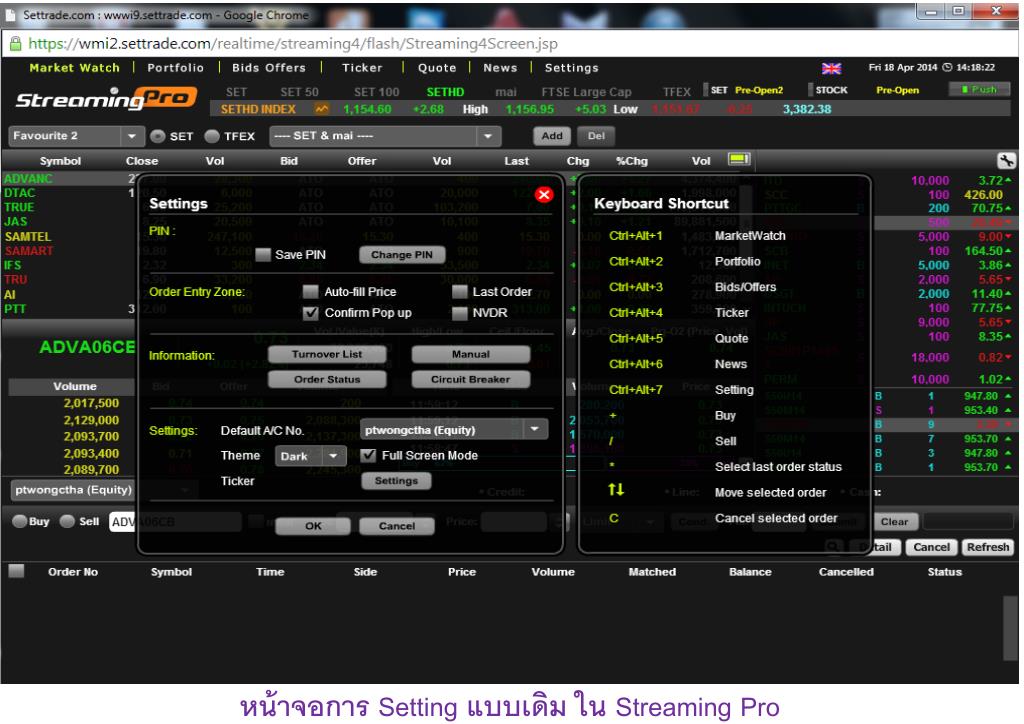1024x724 pixels.
Task: Tick the order list select-all checkbox
Action: point(16,571)
